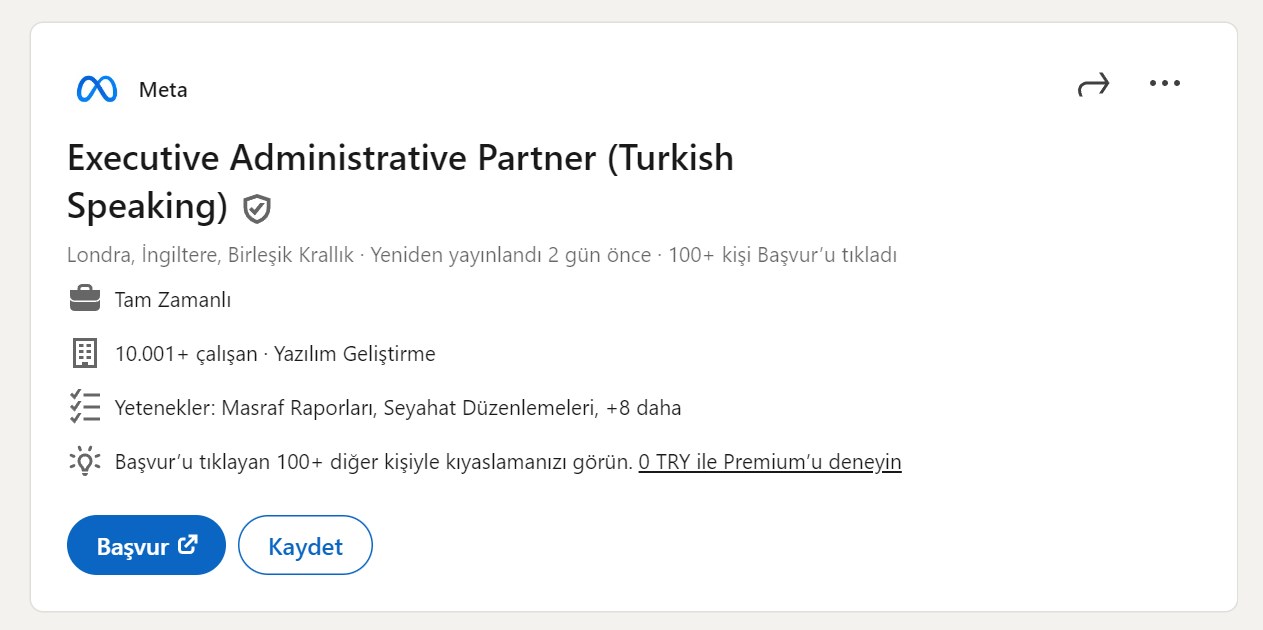Save the job with Kaydet button

tap(306, 545)
